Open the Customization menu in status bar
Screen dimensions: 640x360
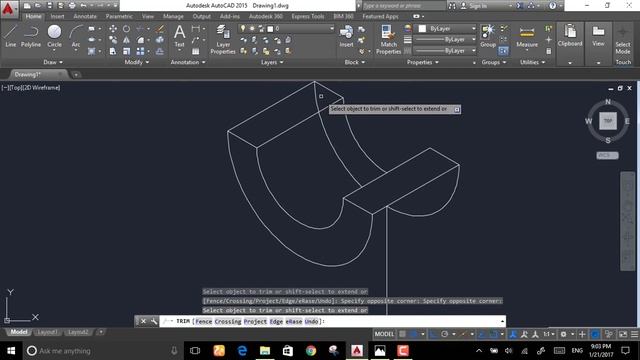point(634,334)
